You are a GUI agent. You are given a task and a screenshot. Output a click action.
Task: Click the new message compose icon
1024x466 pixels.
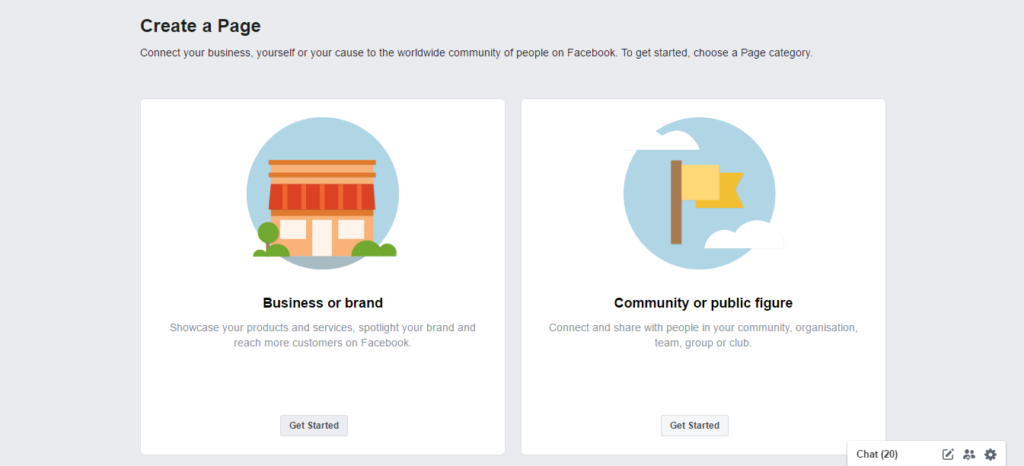(x=948, y=454)
